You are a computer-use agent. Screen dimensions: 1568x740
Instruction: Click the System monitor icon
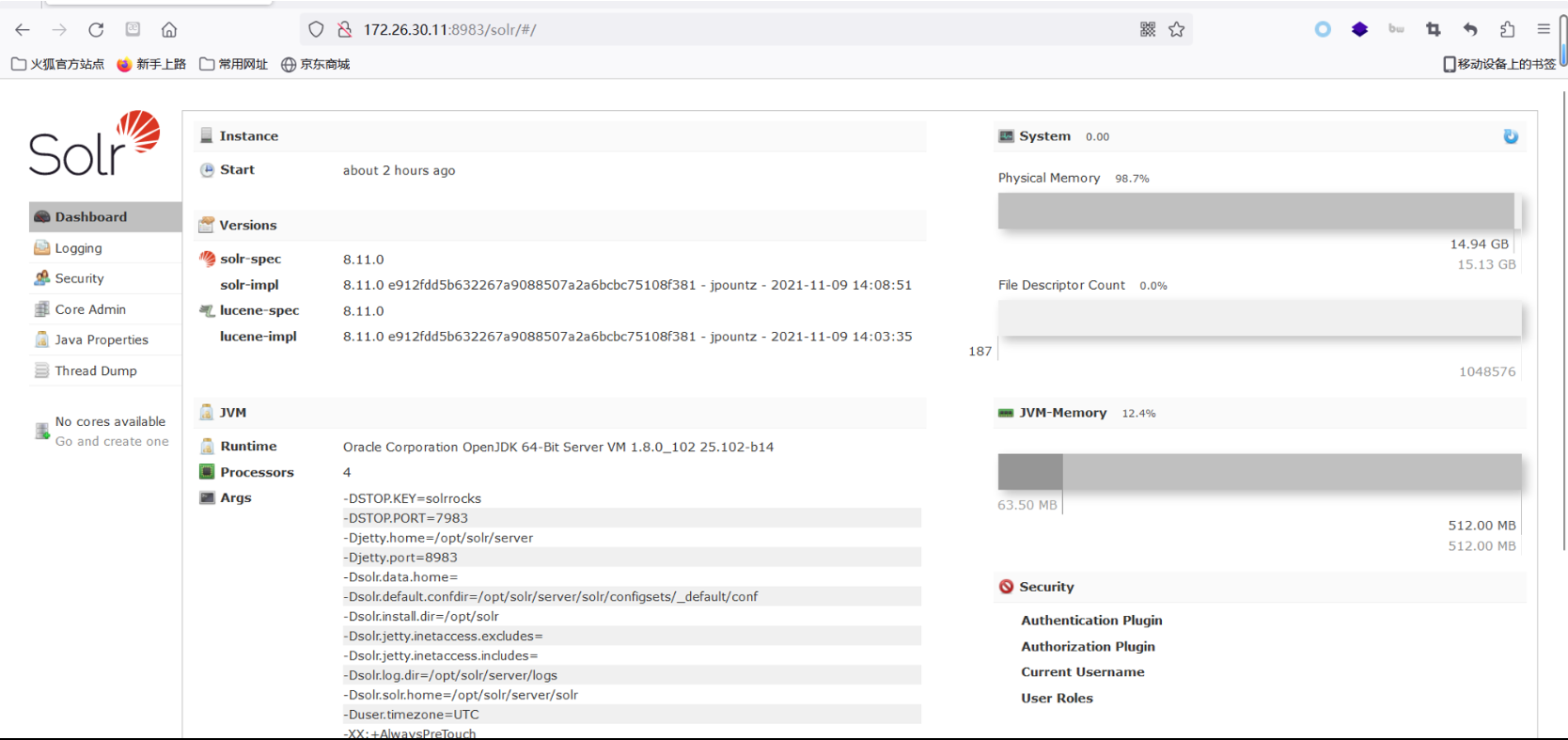pos(1006,136)
